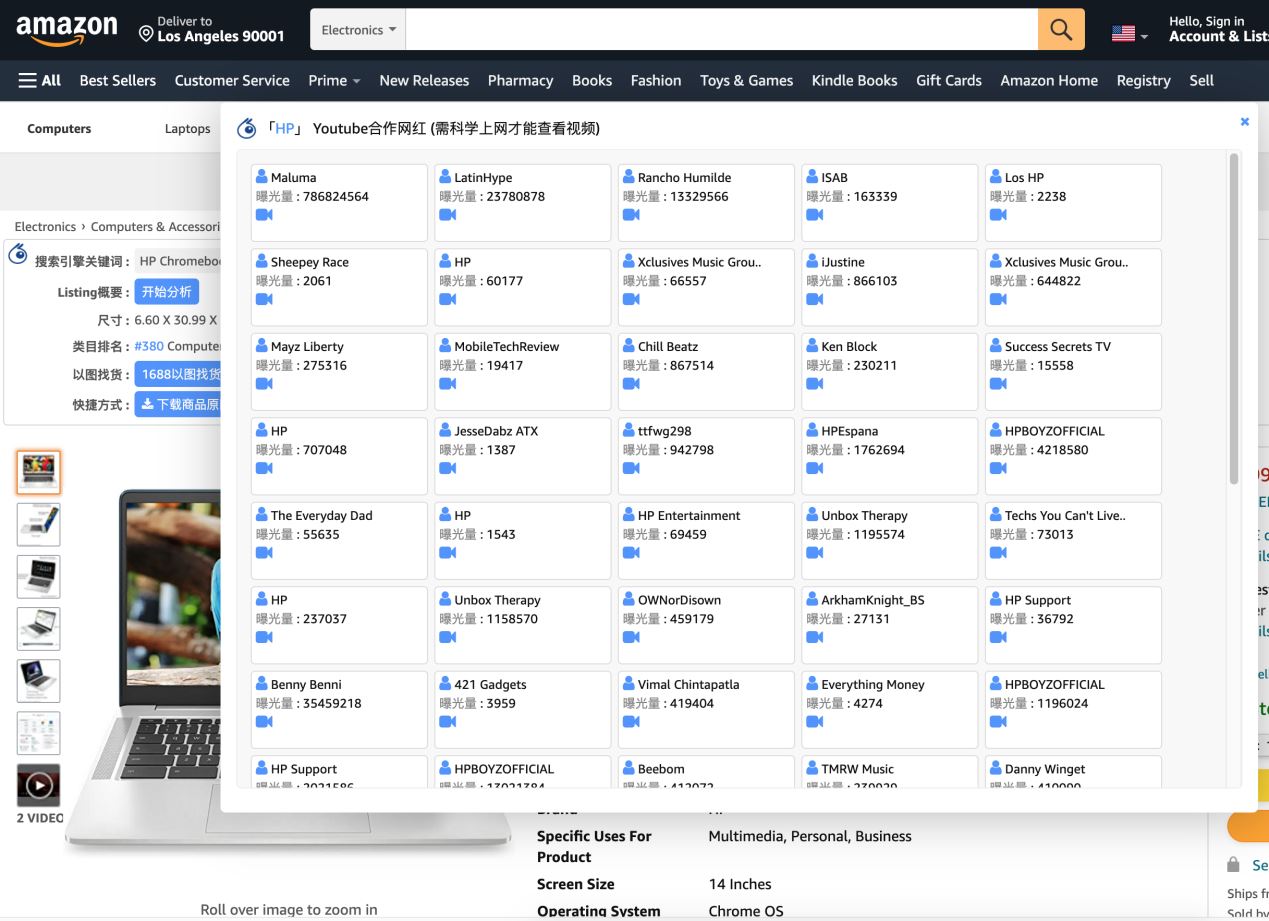1269x921 pixels.
Task: Focus the Amazon search input field
Action: pyautogui.click(x=722, y=30)
